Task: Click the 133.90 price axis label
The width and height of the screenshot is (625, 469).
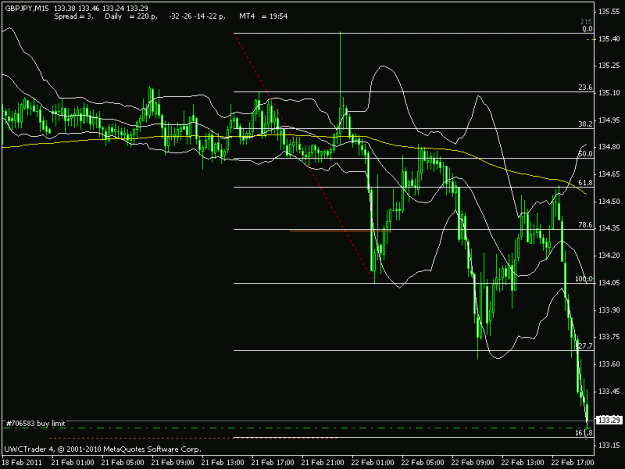Action: click(x=609, y=310)
